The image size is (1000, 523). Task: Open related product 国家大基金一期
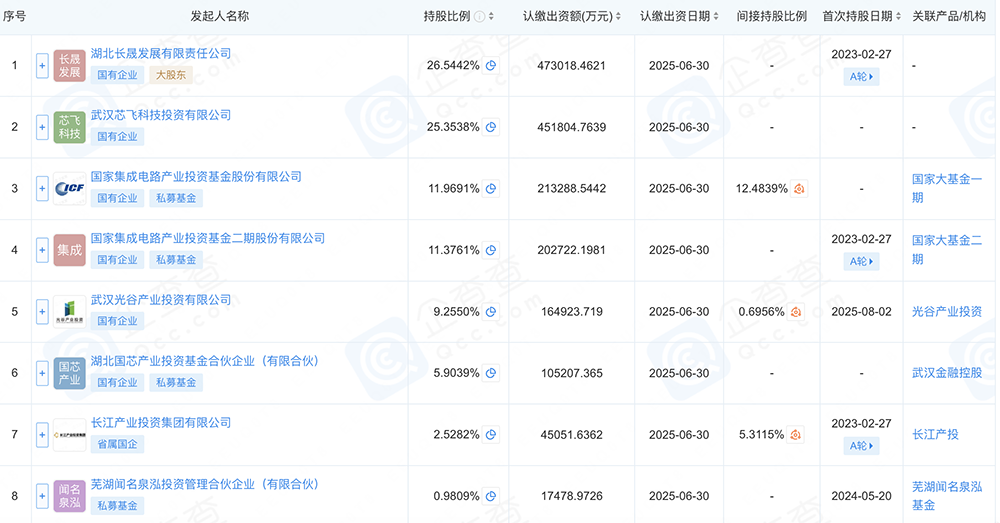point(947,189)
